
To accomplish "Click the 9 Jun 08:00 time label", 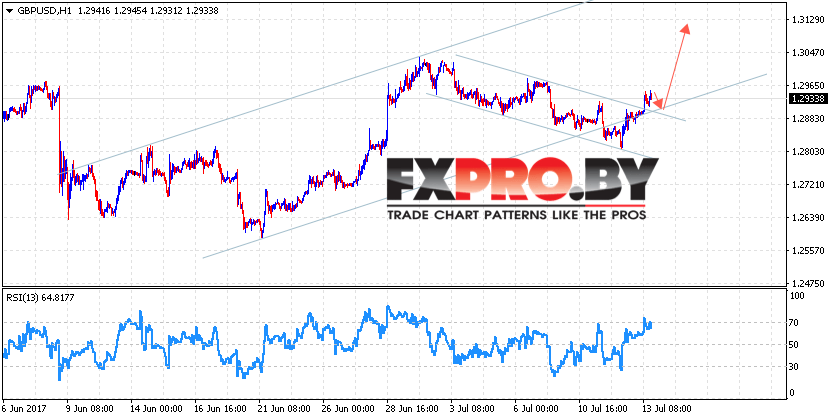I will (88, 409).
